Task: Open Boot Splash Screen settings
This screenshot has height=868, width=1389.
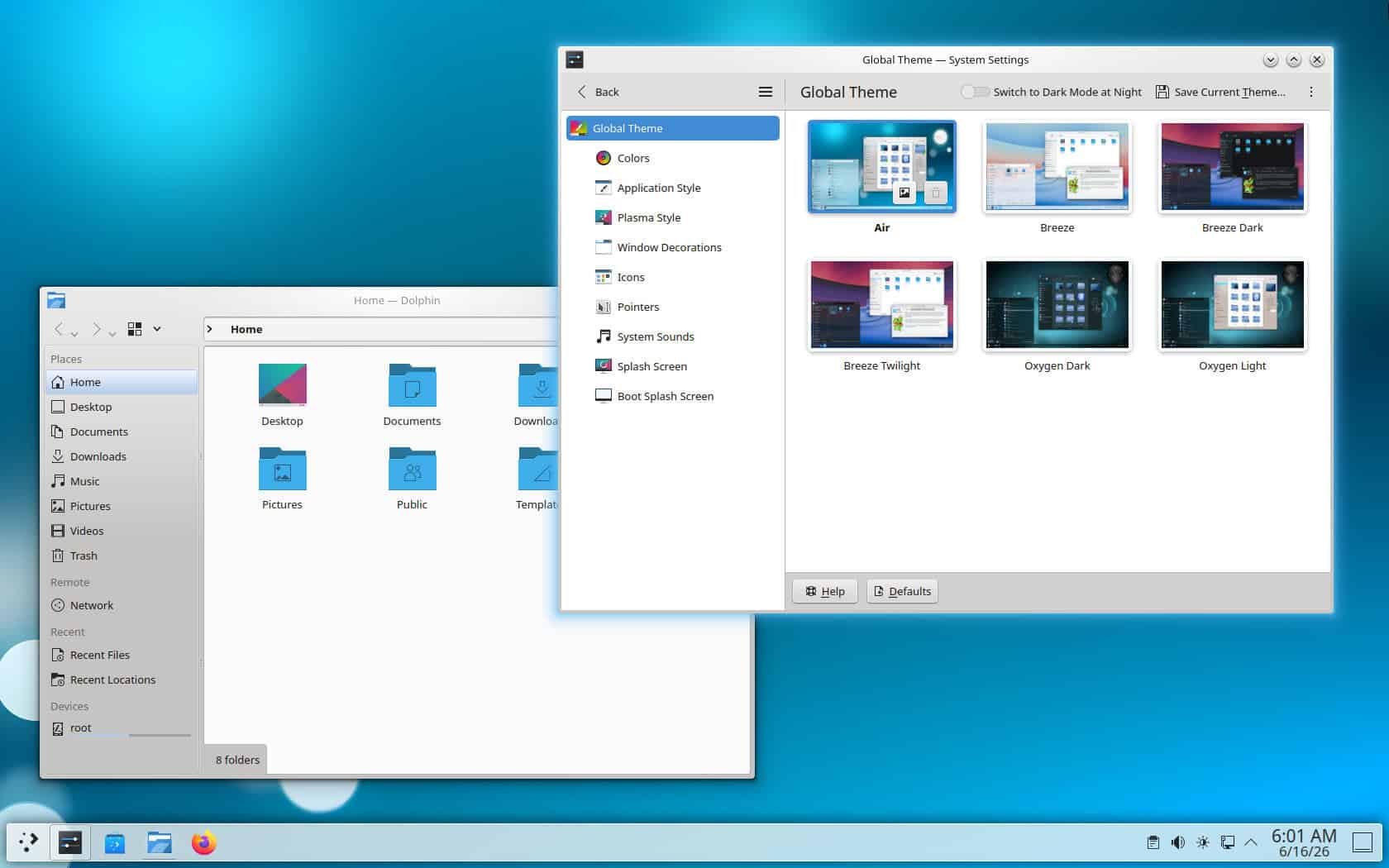Action: 673,396
